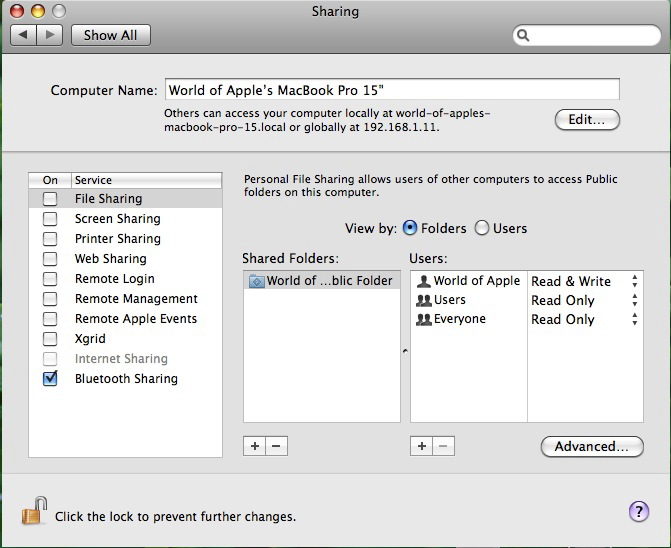Turn on Printer Sharing checkbox
Image resolution: width=671 pixels, height=548 pixels.
click(50, 239)
